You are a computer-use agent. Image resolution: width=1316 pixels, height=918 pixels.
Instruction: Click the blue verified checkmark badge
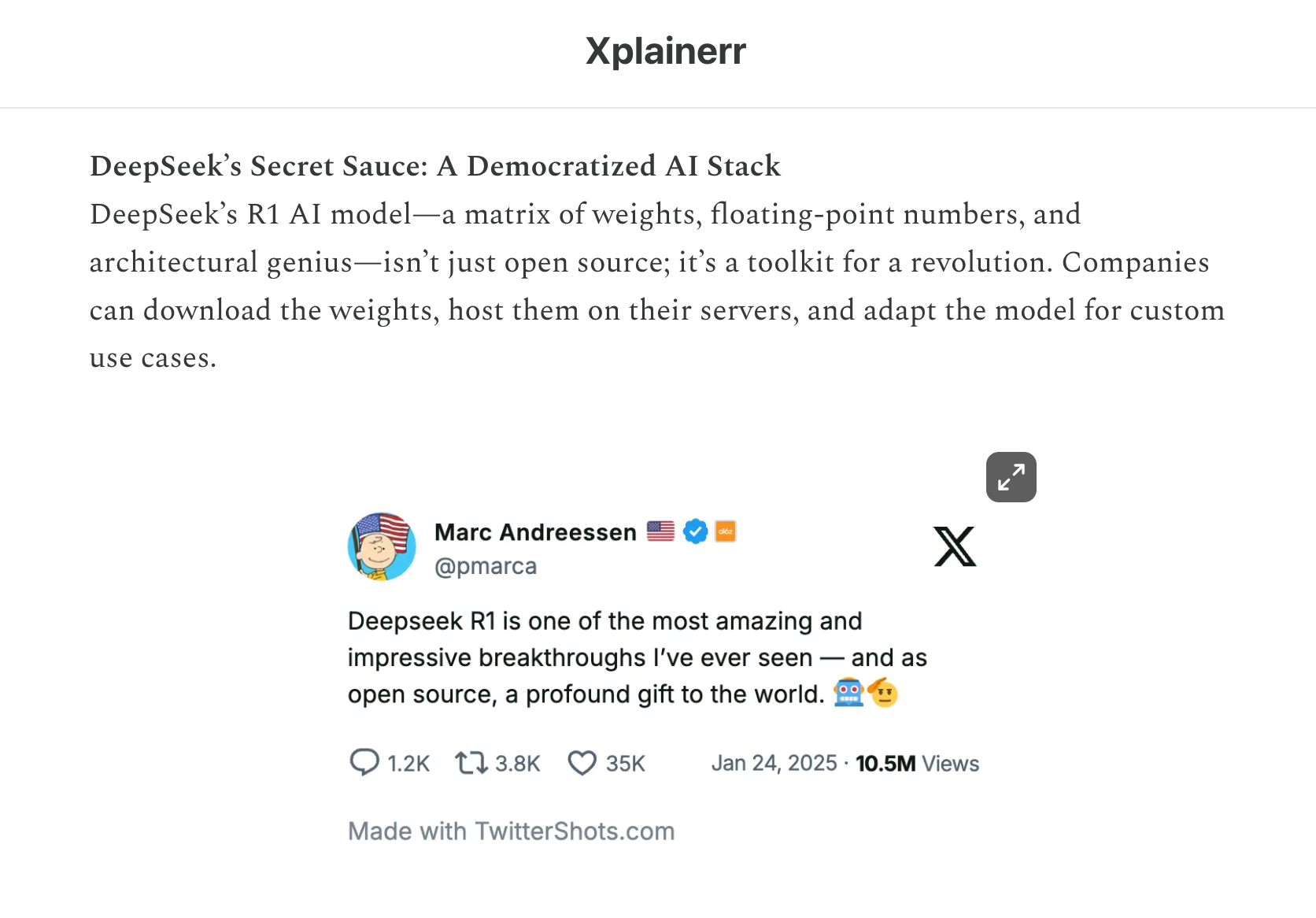(x=695, y=531)
